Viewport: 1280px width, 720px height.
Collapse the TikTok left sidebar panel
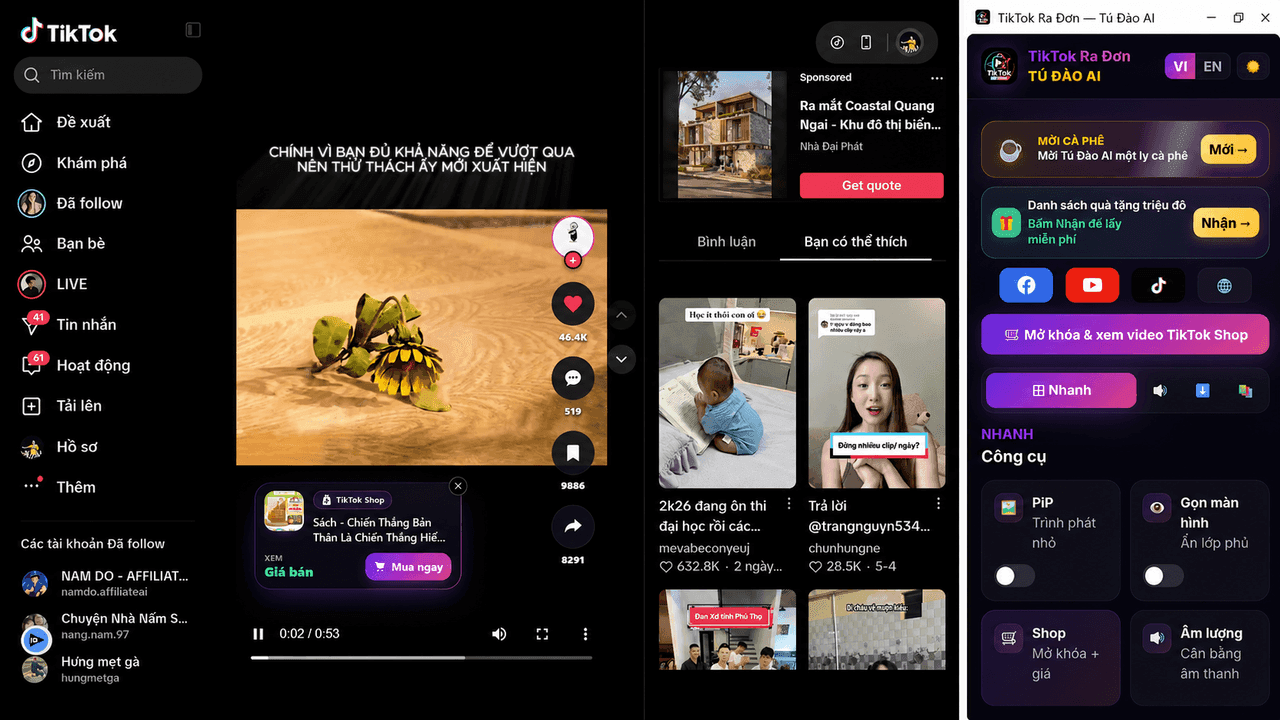(194, 30)
